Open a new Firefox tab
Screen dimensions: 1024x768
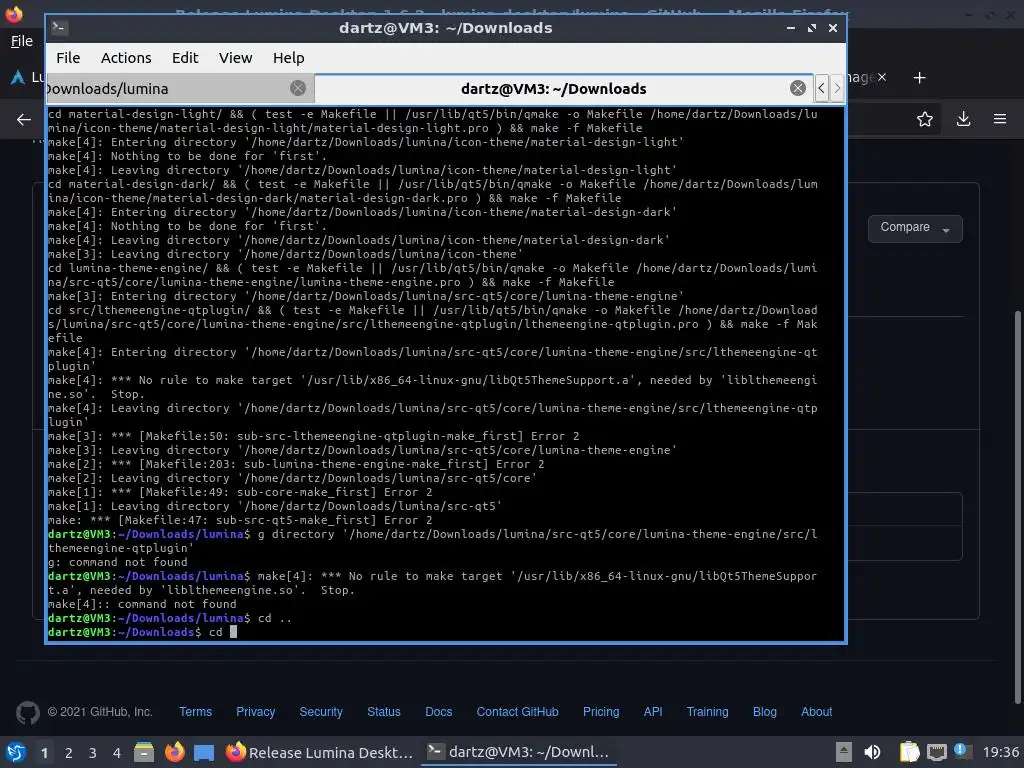click(x=920, y=78)
